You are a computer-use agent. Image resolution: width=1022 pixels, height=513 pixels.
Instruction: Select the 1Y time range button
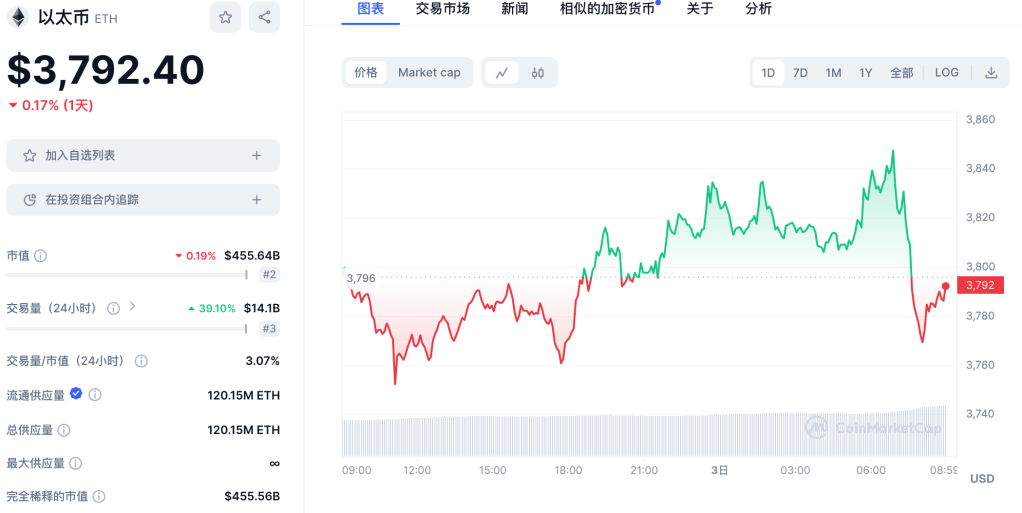point(866,72)
